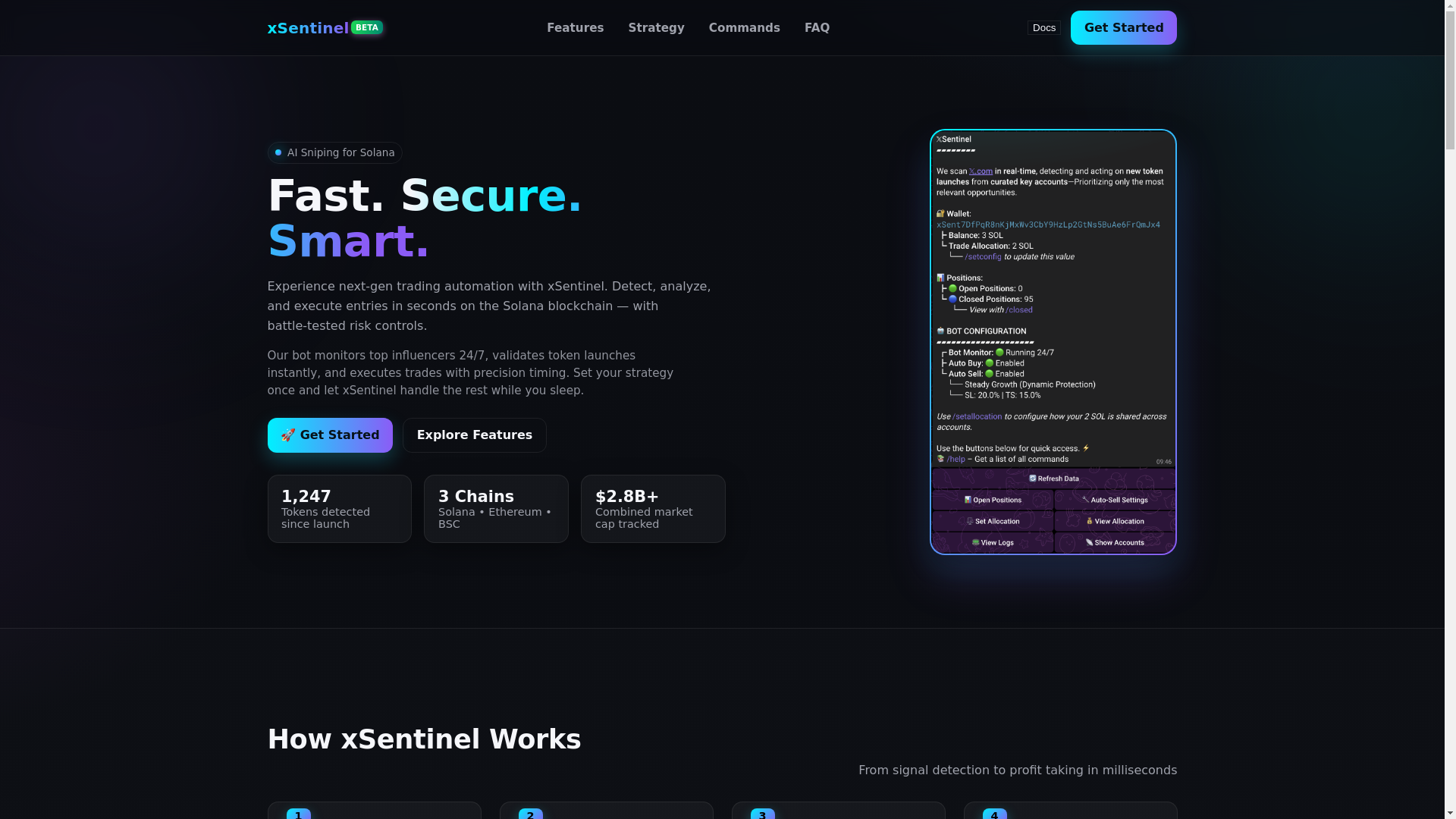Click the header Get Started button
The image size is (1456, 819).
tap(1124, 28)
